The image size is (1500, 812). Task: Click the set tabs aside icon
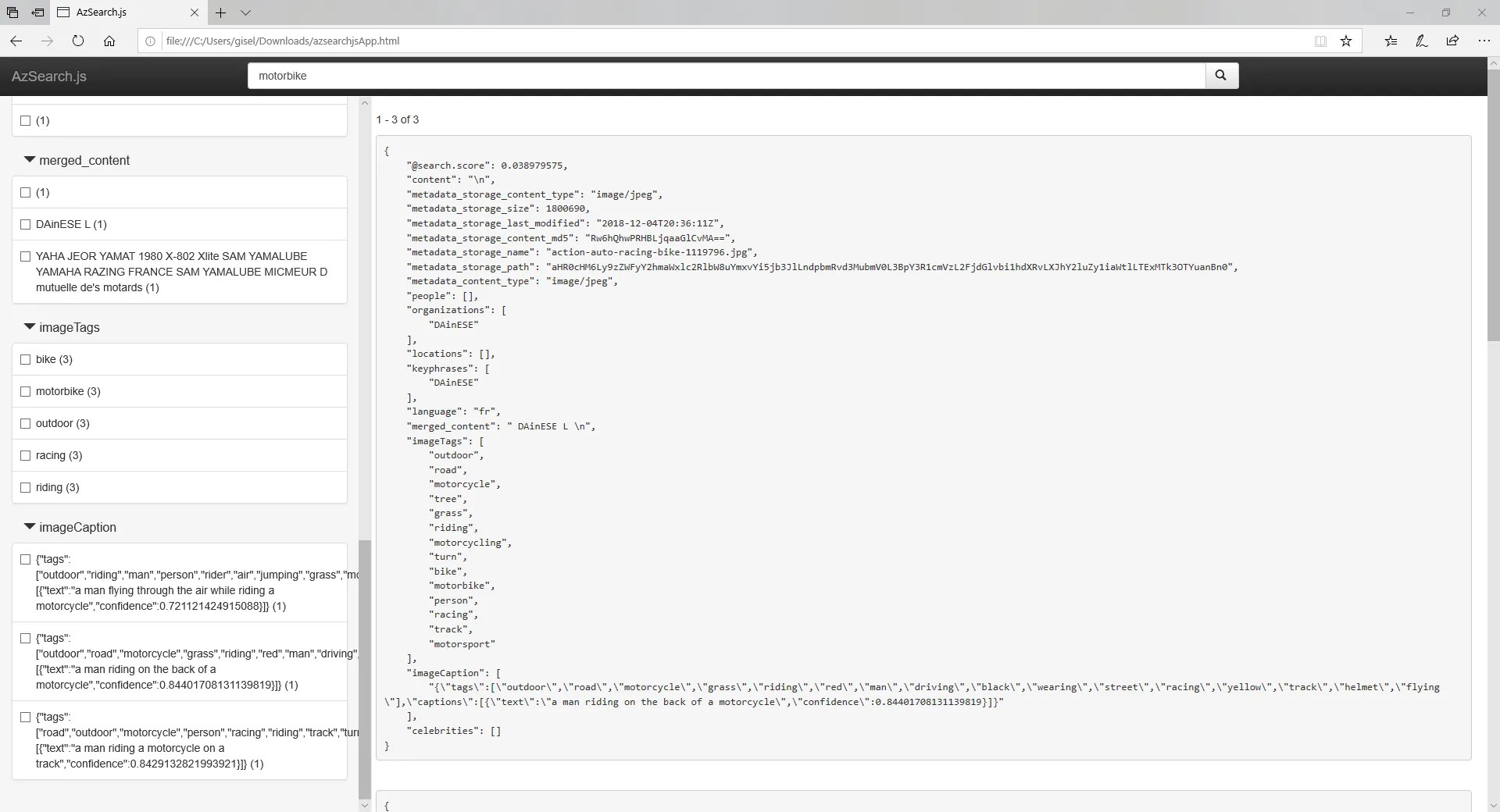[x=37, y=12]
